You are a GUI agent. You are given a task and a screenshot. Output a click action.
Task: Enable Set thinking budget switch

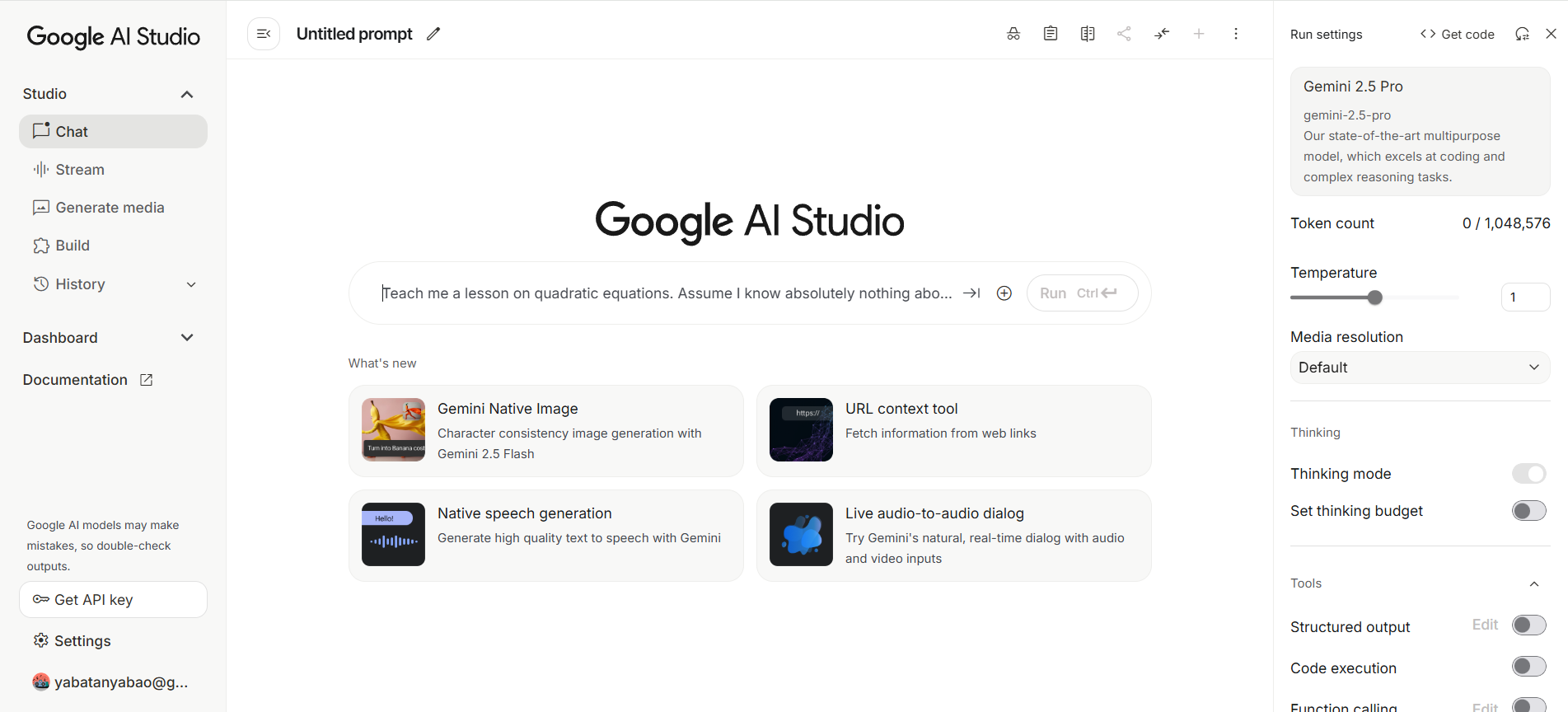click(x=1528, y=511)
